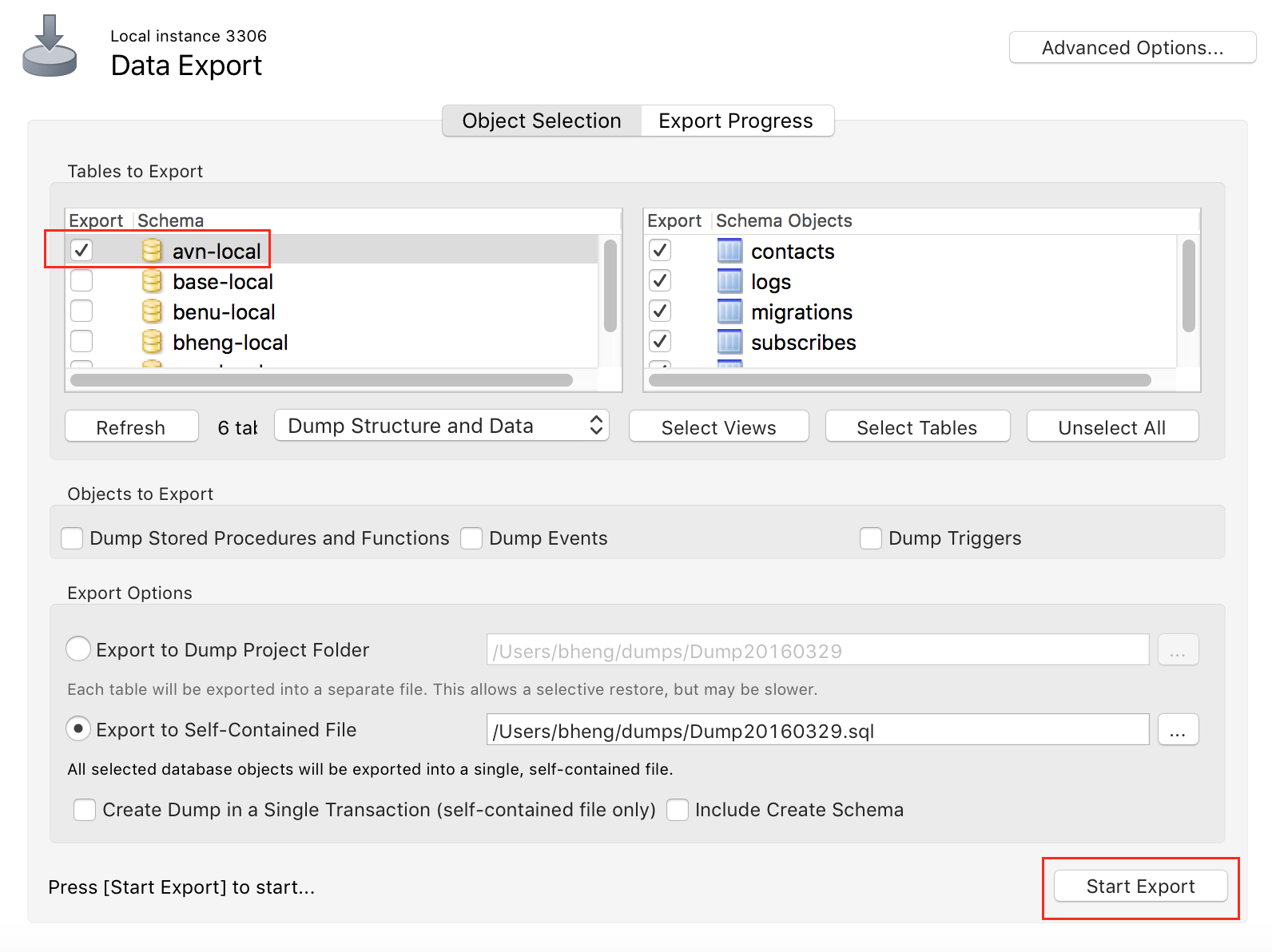
Task: Uncheck the migrations table export checkbox
Action: 660,311
